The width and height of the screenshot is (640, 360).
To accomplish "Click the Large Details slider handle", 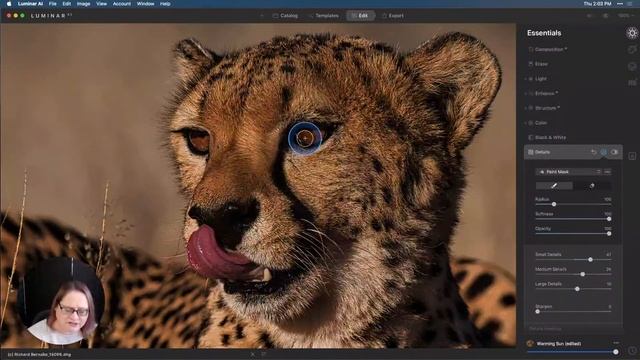I will click(577, 289).
